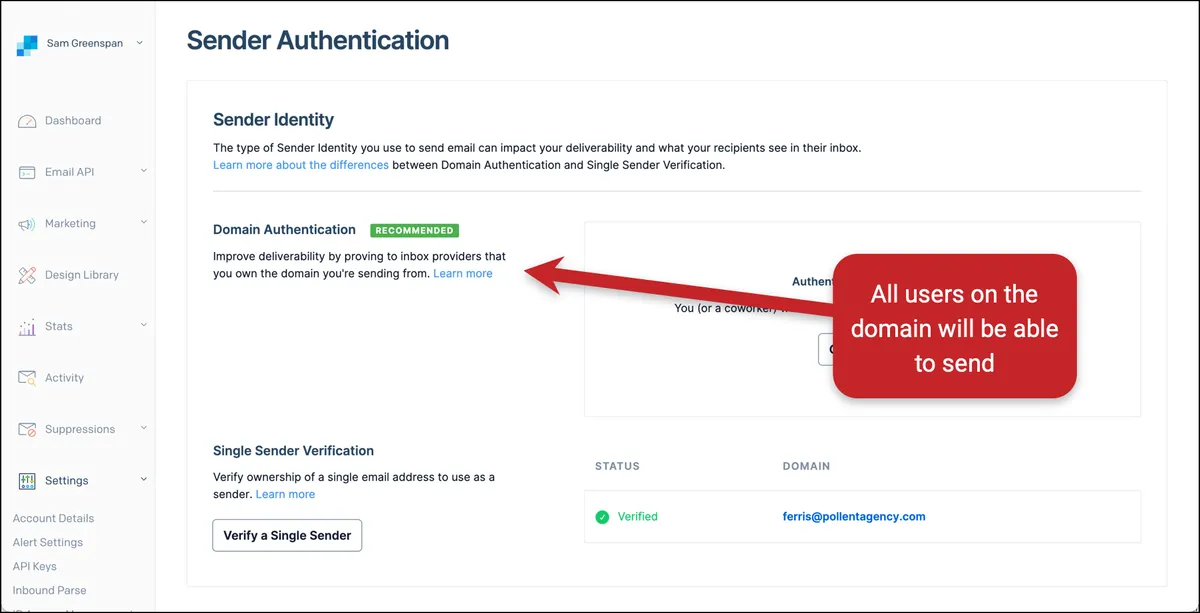Image resolution: width=1200 pixels, height=613 pixels.
Task: Click the SendGrid logo icon
Action: (x=27, y=46)
